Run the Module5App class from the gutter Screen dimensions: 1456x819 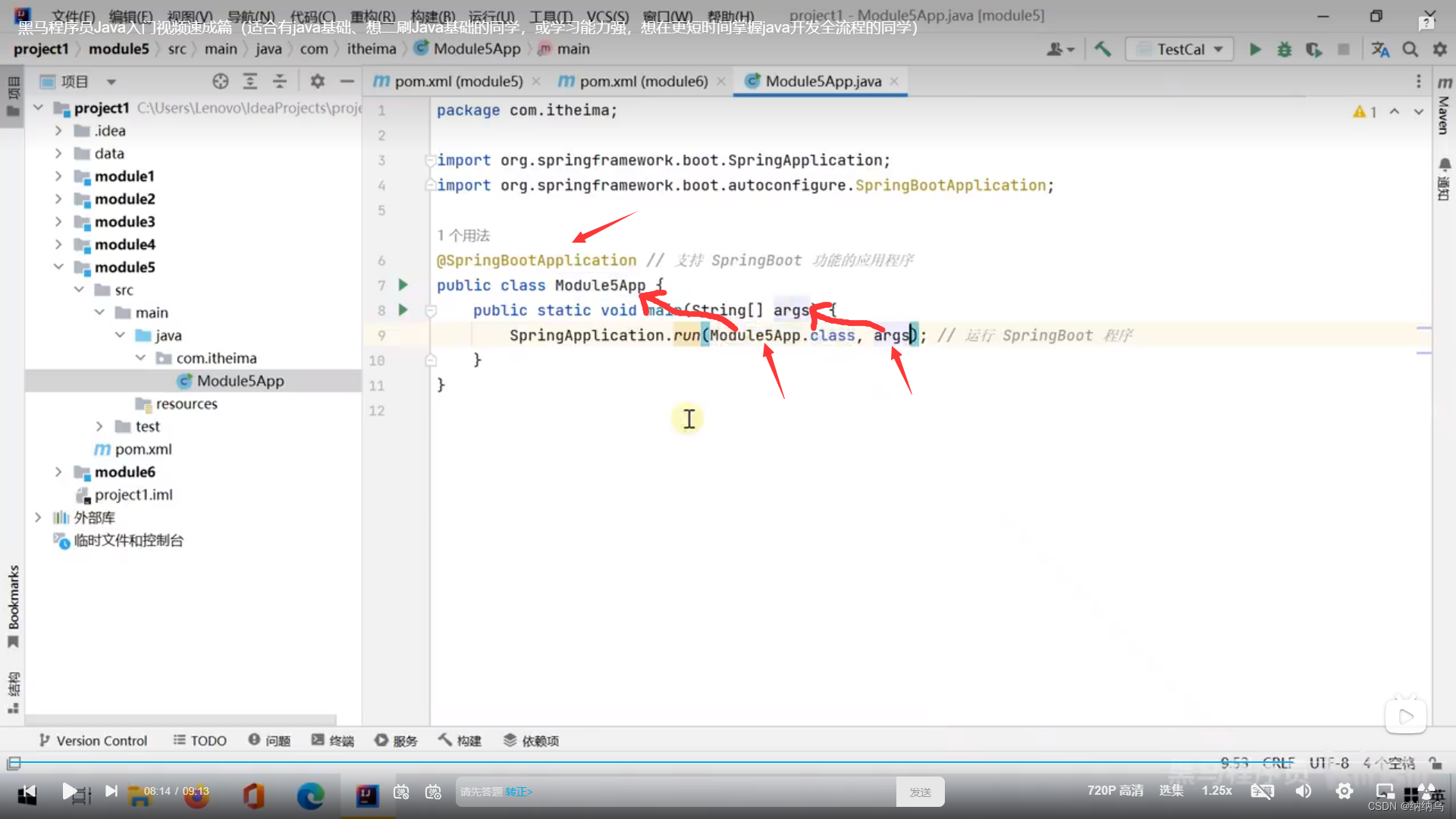pos(403,285)
